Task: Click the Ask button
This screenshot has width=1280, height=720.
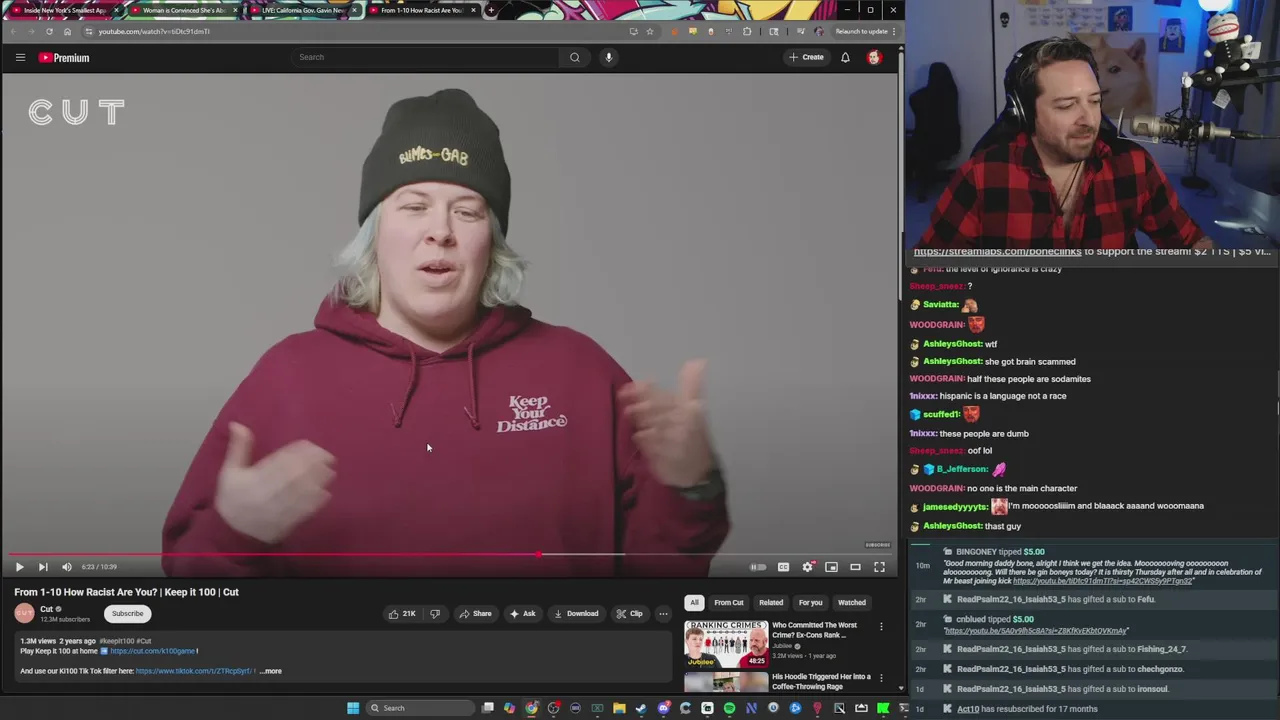Action: (522, 614)
